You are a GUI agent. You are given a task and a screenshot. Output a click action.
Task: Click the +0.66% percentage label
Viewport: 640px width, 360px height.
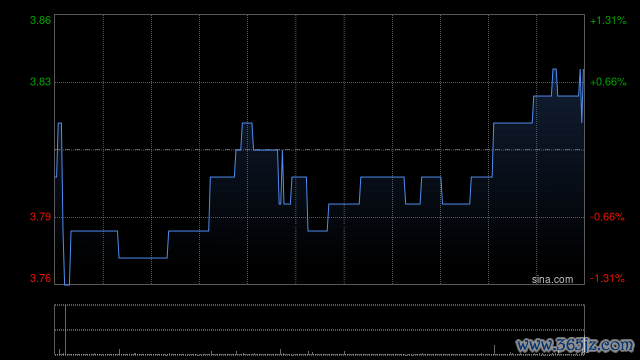coord(608,82)
